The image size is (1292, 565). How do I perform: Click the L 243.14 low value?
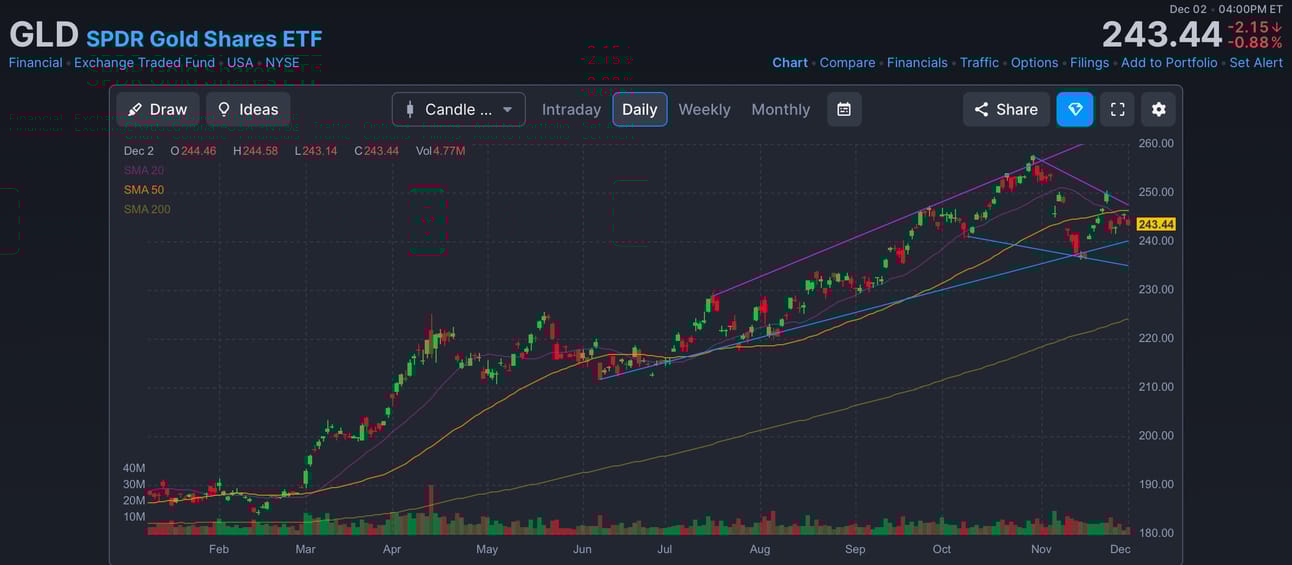click(x=316, y=151)
